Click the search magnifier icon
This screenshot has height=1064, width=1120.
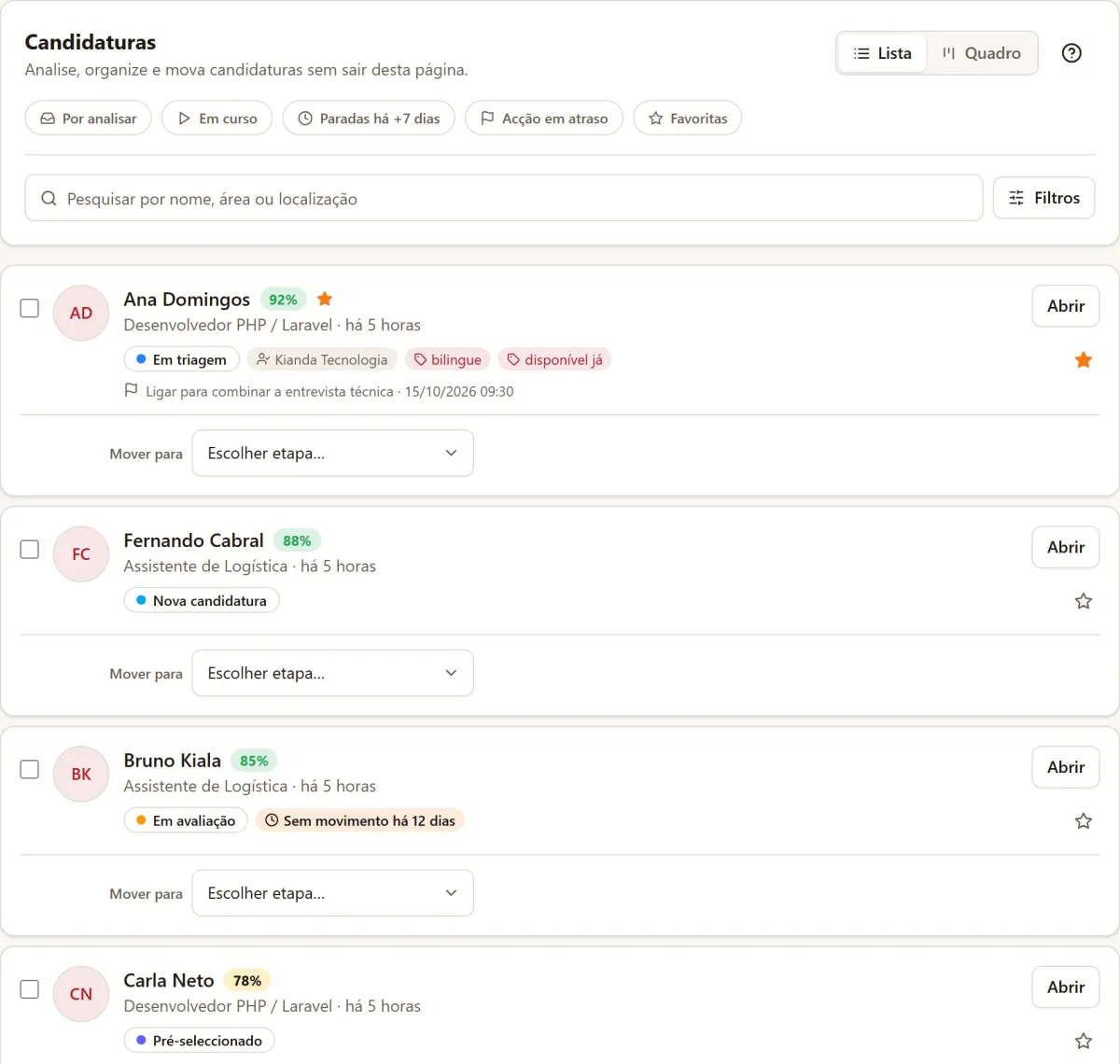[x=49, y=199]
